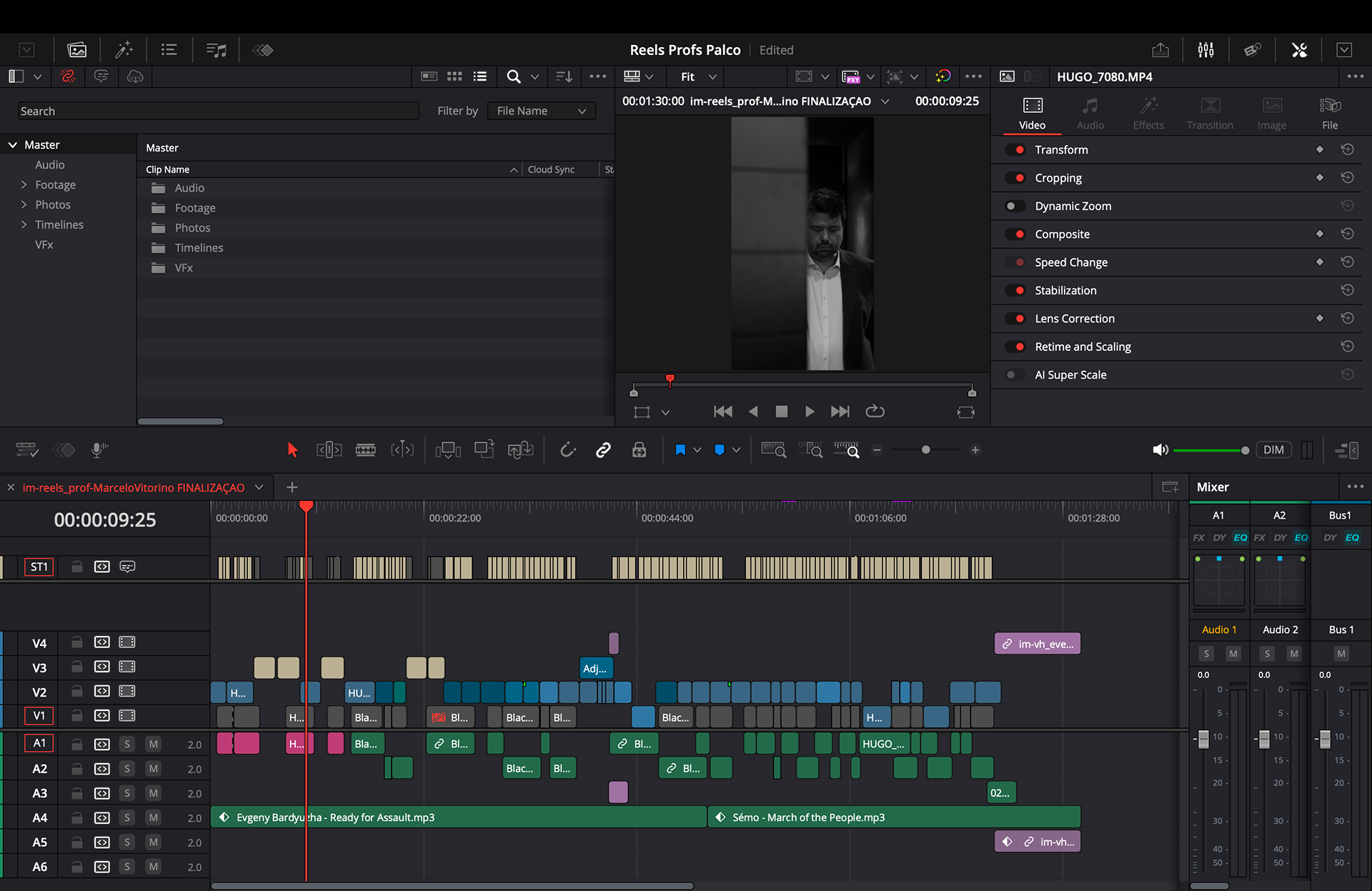The width and height of the screenshot is (1372, 891).
Task: Toggle Linked Selection chain icon
Action: pyautogui.click(x=603, y=449)
